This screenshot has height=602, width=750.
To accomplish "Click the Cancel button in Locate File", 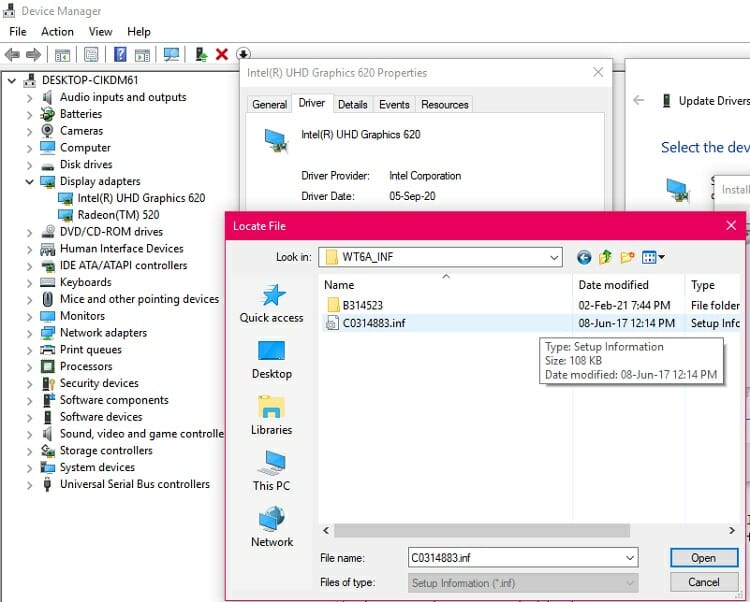I will (704, 582).
